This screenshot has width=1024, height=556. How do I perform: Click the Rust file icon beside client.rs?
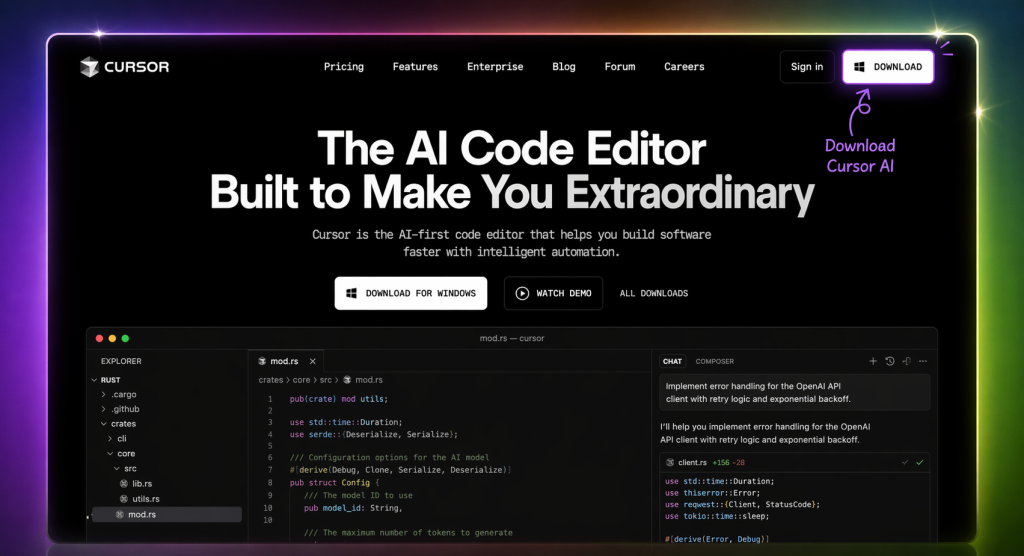click(x=669, y=463)
